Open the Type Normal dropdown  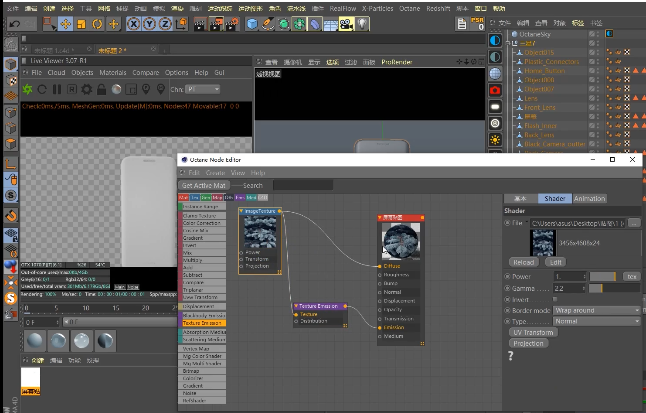[x=597, y=321]
